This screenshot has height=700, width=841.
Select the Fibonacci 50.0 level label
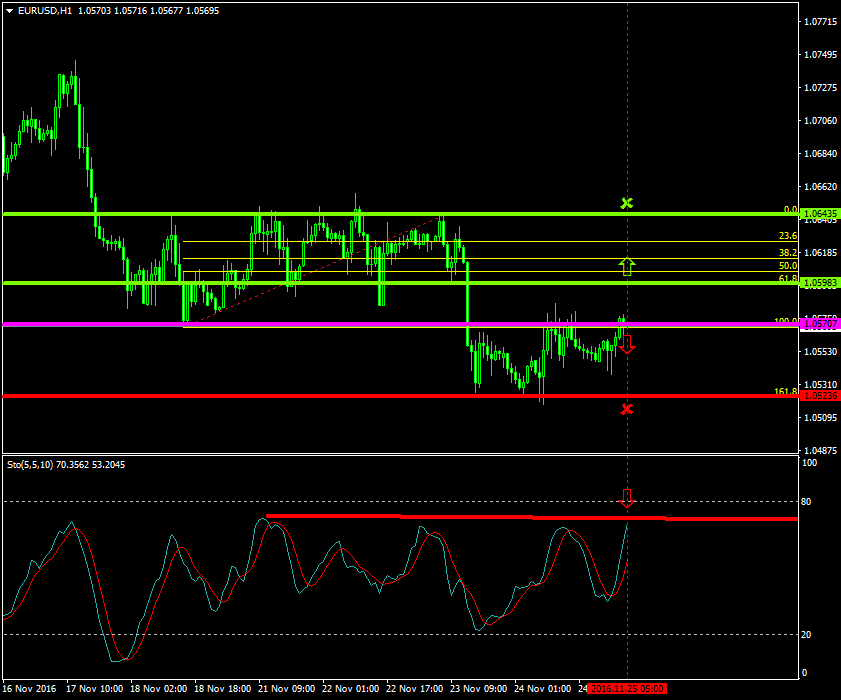(x=787, y=266)
